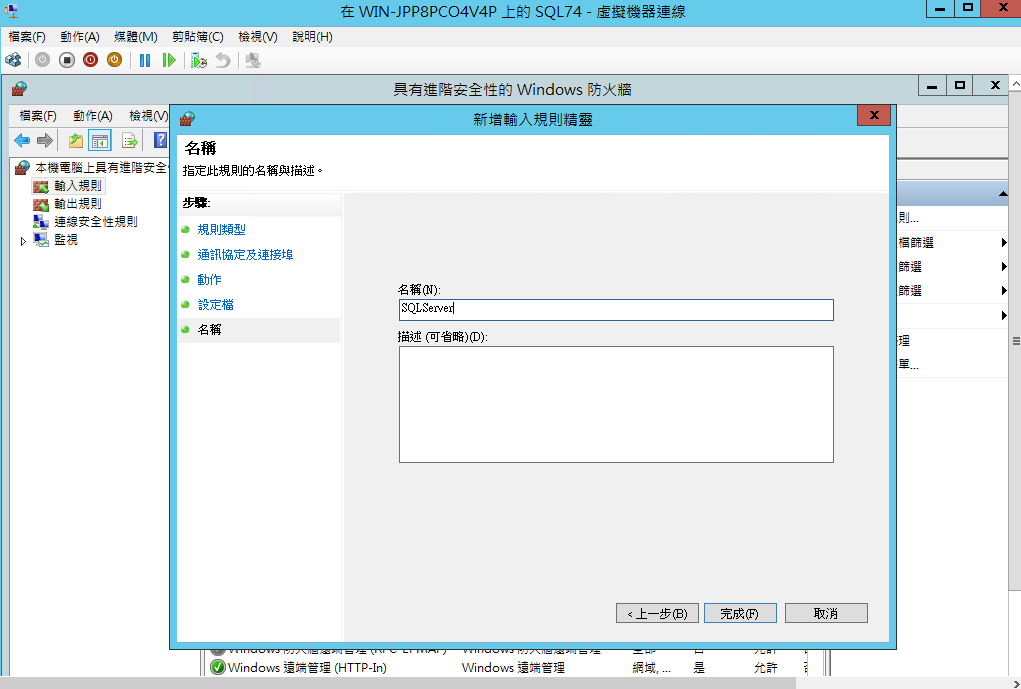The width and height of the screenshot is (1021, 689).
Task: Maximize the firewall window
Action: 960,85
